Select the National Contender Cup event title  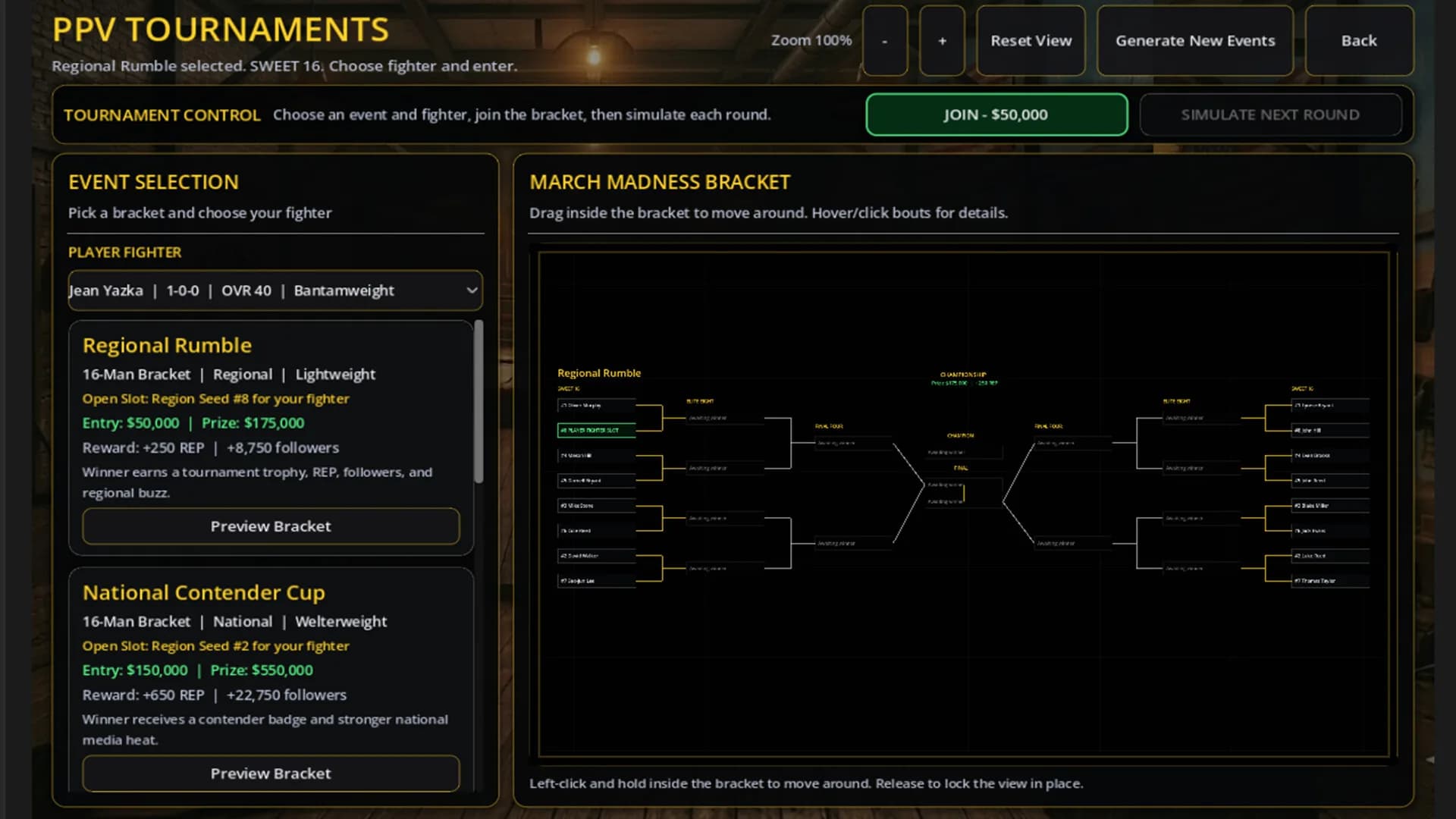(204, 592)
